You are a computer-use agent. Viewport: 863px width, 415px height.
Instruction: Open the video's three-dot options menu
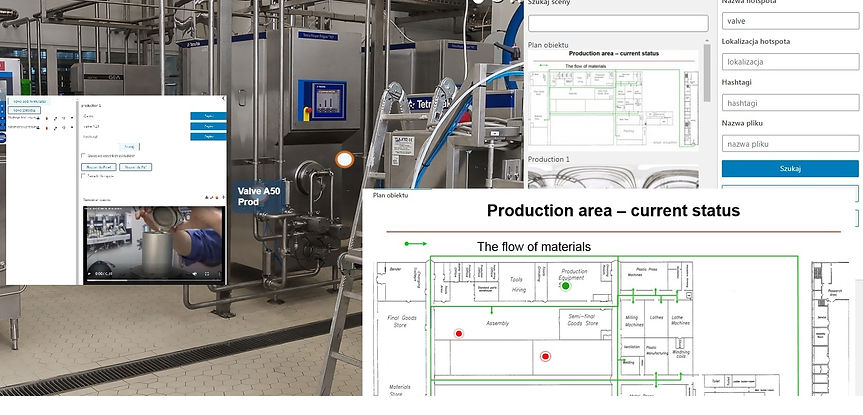[x=219, y=274]
